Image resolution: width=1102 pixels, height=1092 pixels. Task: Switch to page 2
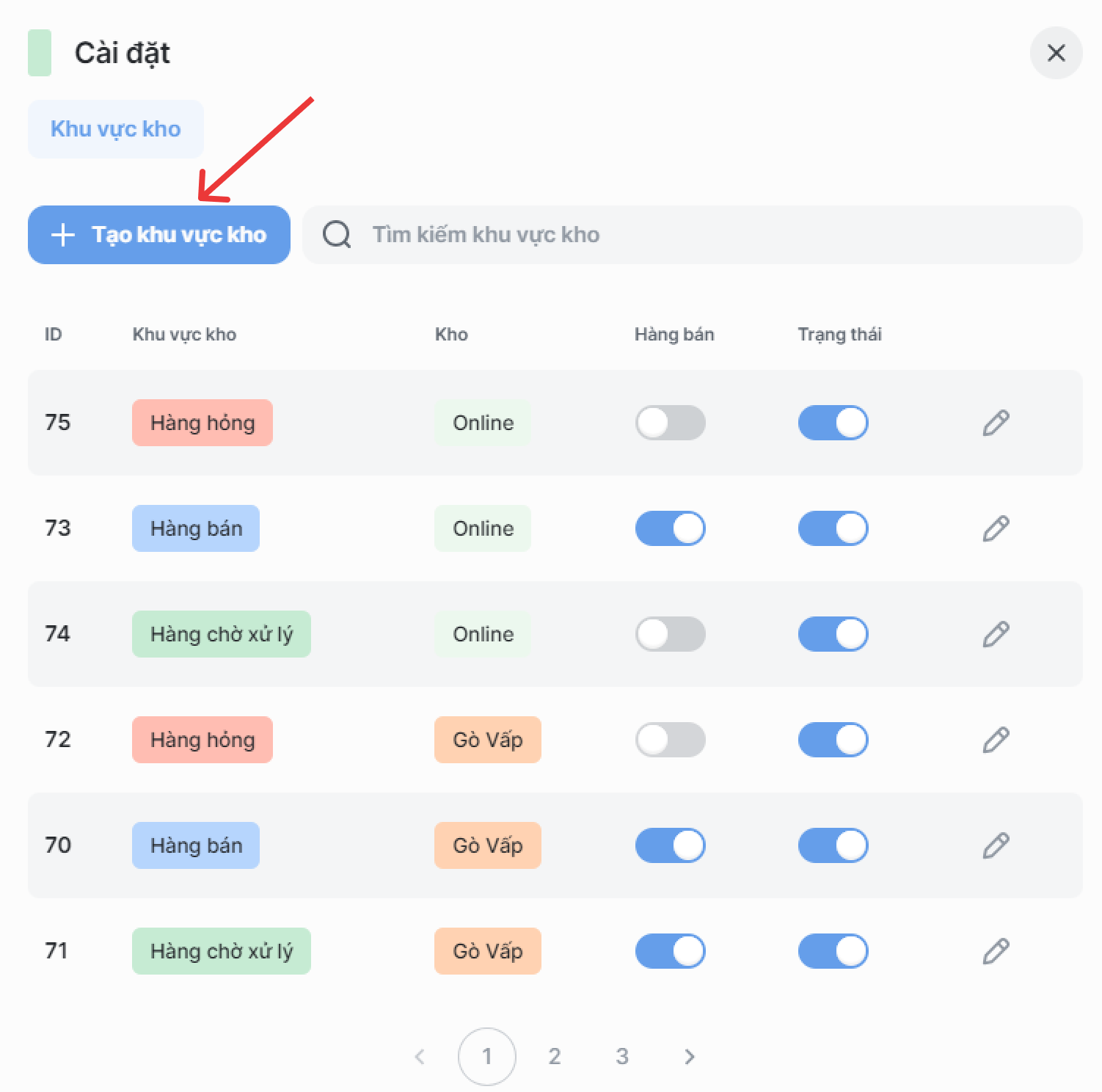pos(555,1057)
